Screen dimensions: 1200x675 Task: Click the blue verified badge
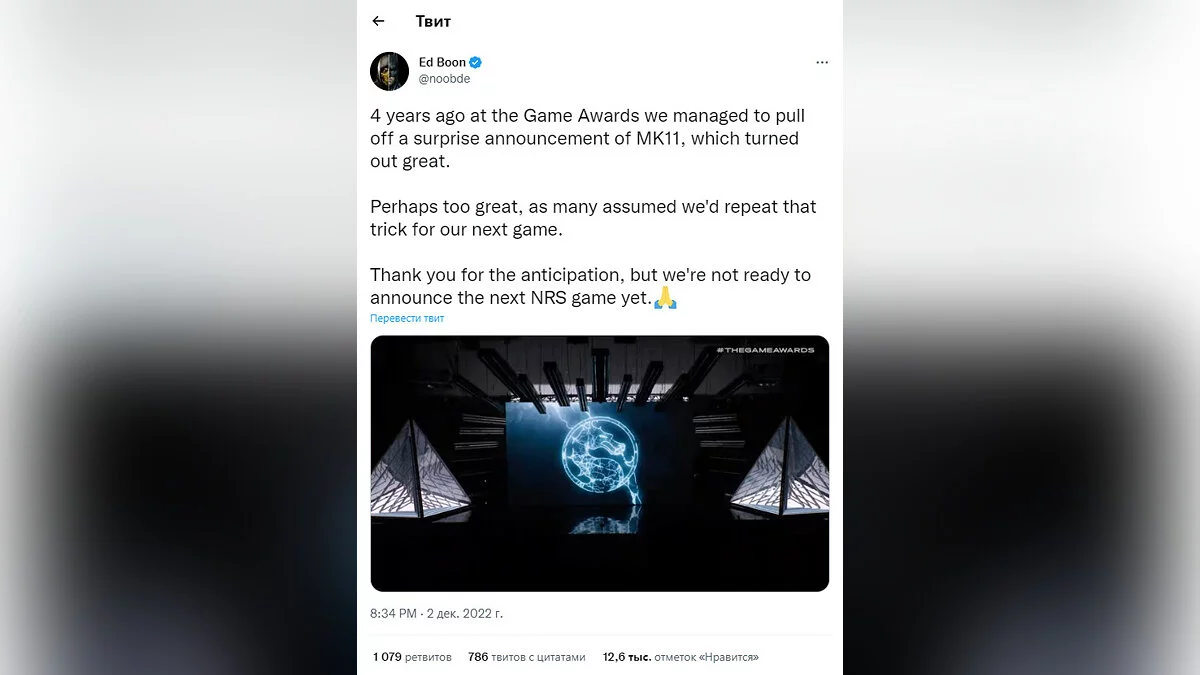tap(477, 62)
